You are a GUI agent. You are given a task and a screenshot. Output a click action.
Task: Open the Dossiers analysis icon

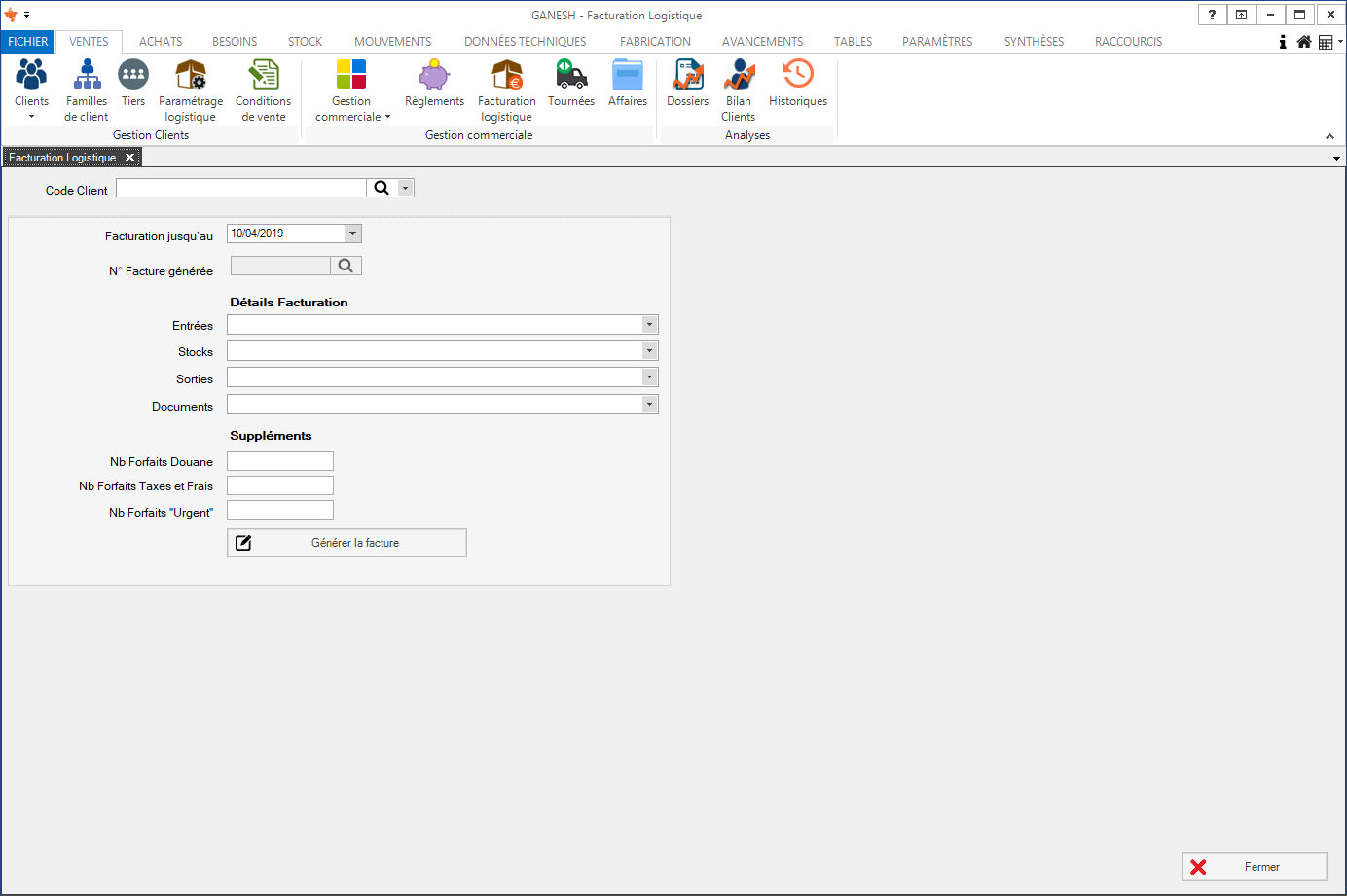688,76
